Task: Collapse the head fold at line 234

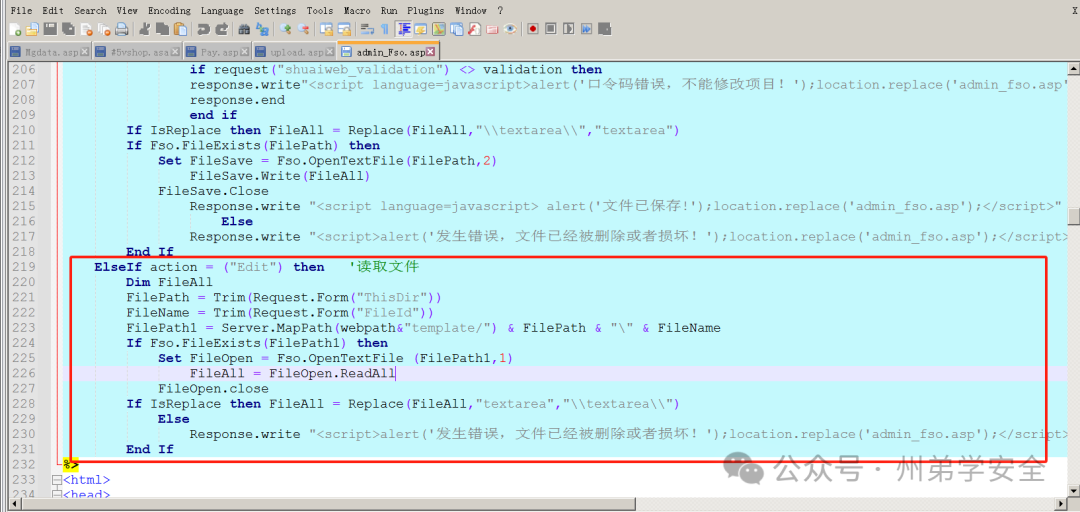Action: click(56, 495)
